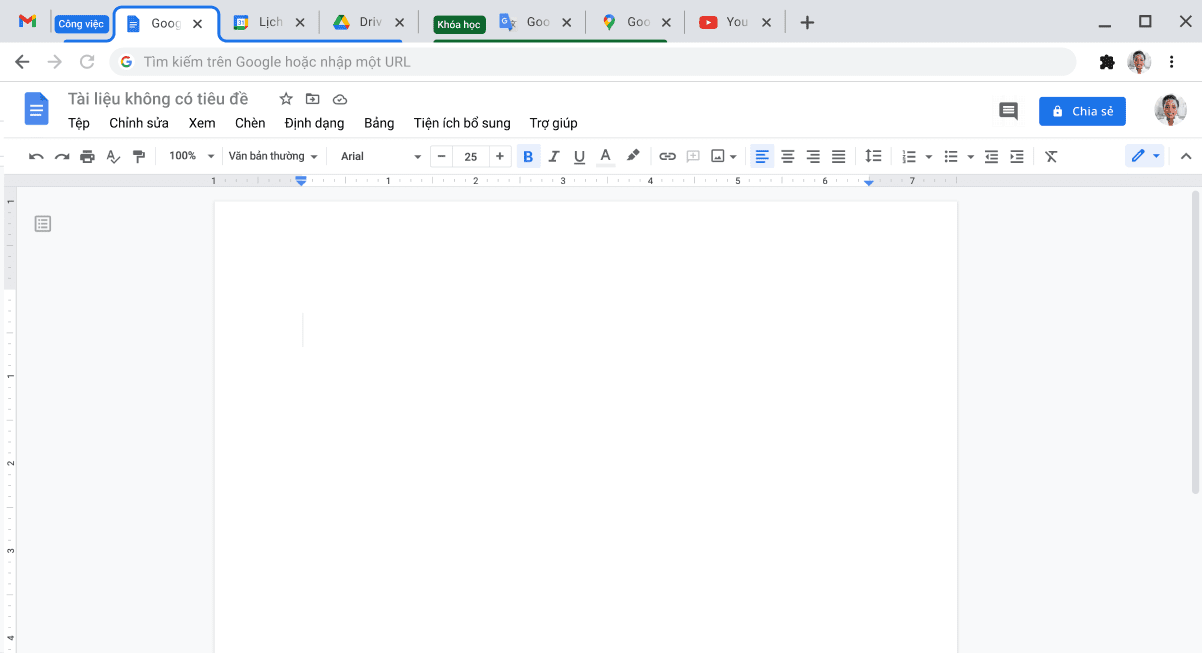Viewport: 1202px width, 653px height.
Task: Click the bulleted list icon
Action: click(951, 157)
